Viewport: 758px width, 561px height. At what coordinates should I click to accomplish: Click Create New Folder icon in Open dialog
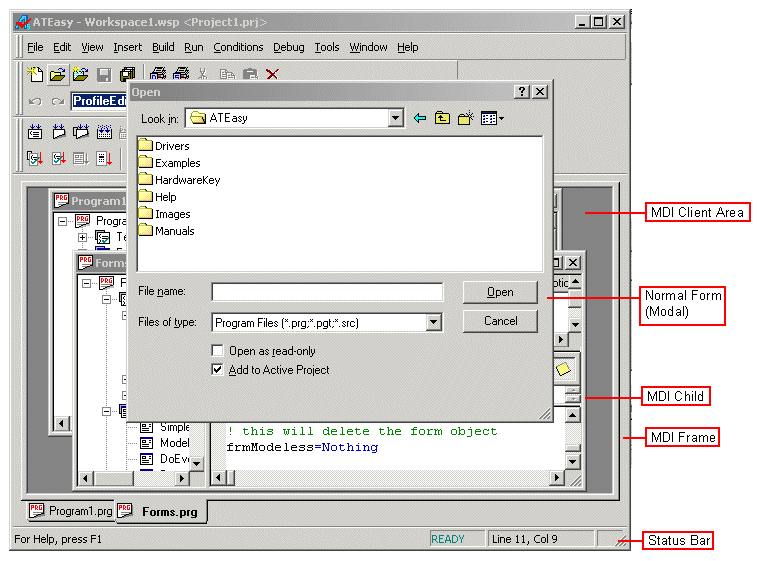tap(466, 118)
